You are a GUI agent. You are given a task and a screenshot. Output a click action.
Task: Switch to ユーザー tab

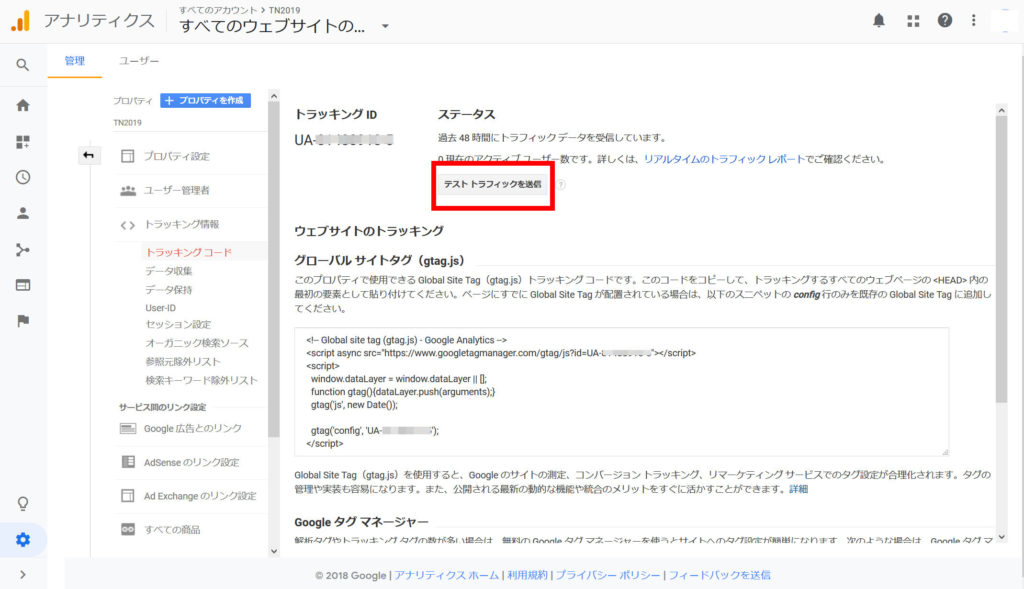138,61
